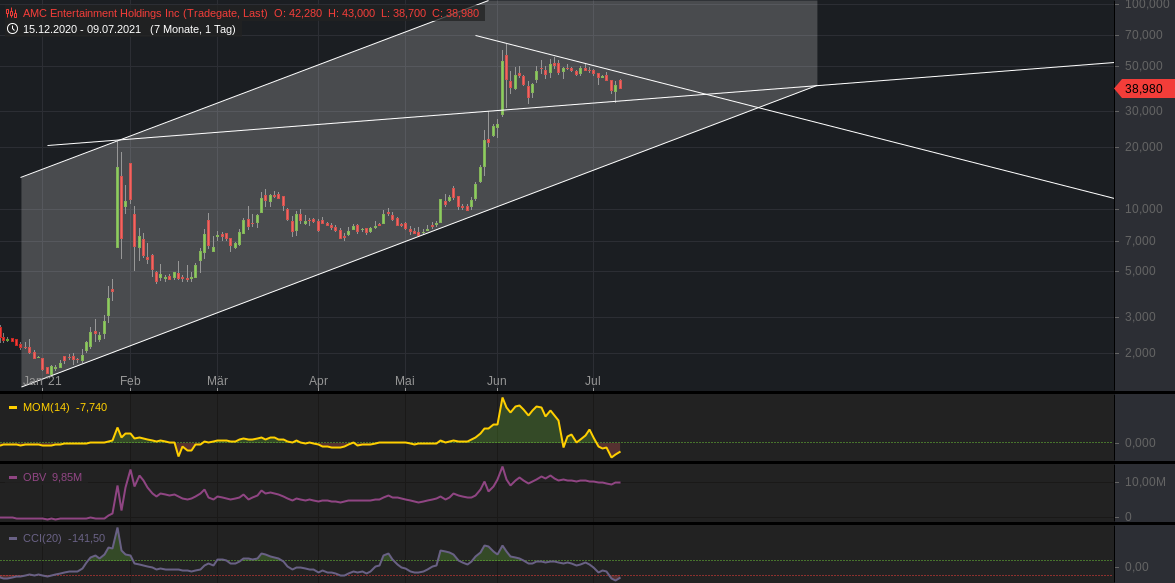1175x583 pixels.
Task: Click the purple OBV legend marker
Action: (x=12, y=476)
